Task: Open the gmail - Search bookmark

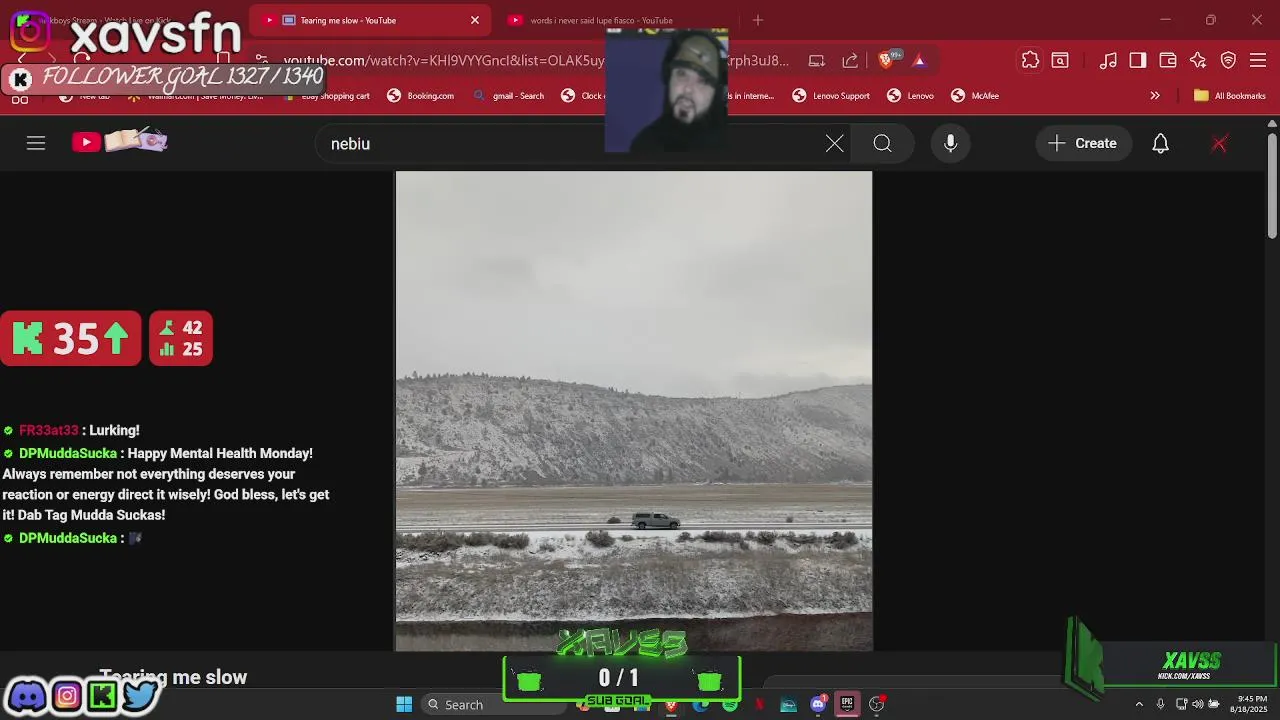Action: point(508,95)
